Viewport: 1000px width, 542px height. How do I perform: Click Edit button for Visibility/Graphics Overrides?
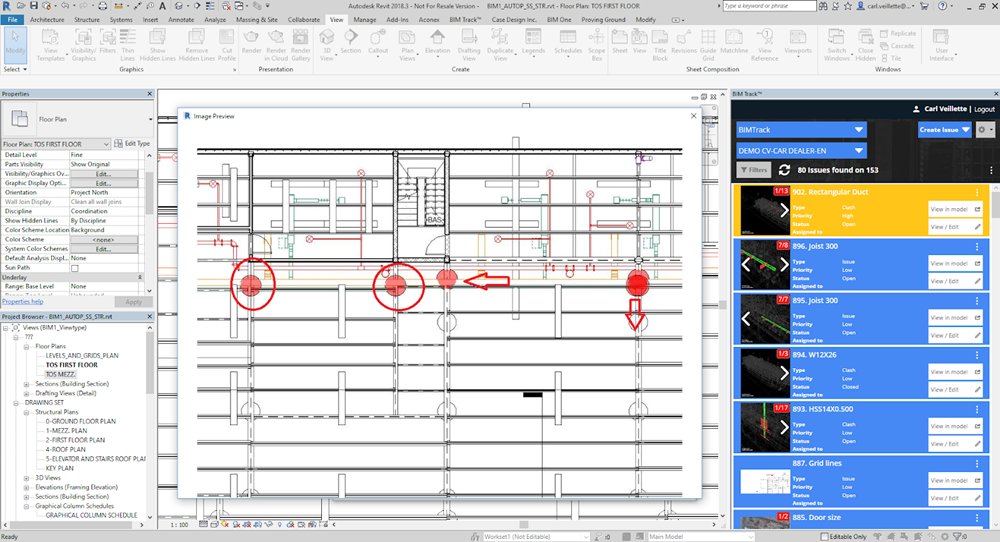pyautogui.click(x=103, y=173)
